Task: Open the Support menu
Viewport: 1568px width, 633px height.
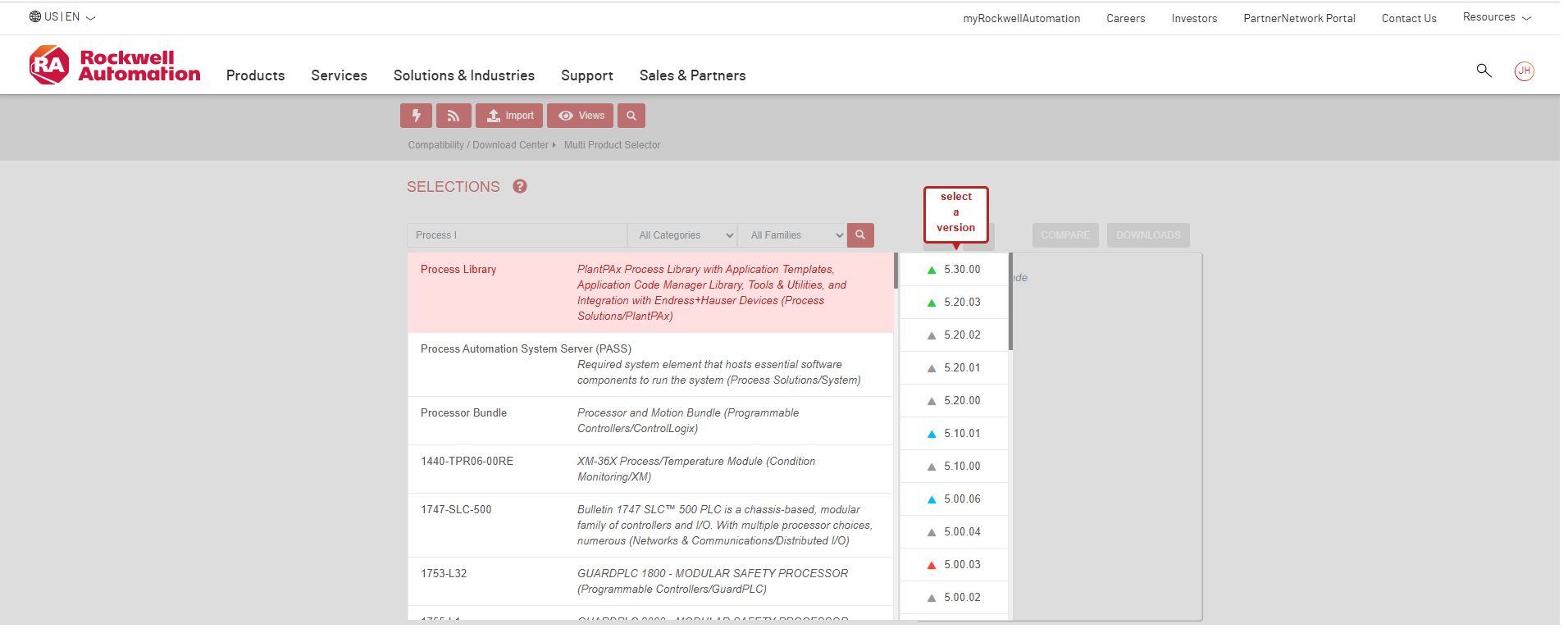Action: pyautogui.click(x=587, y=75)
